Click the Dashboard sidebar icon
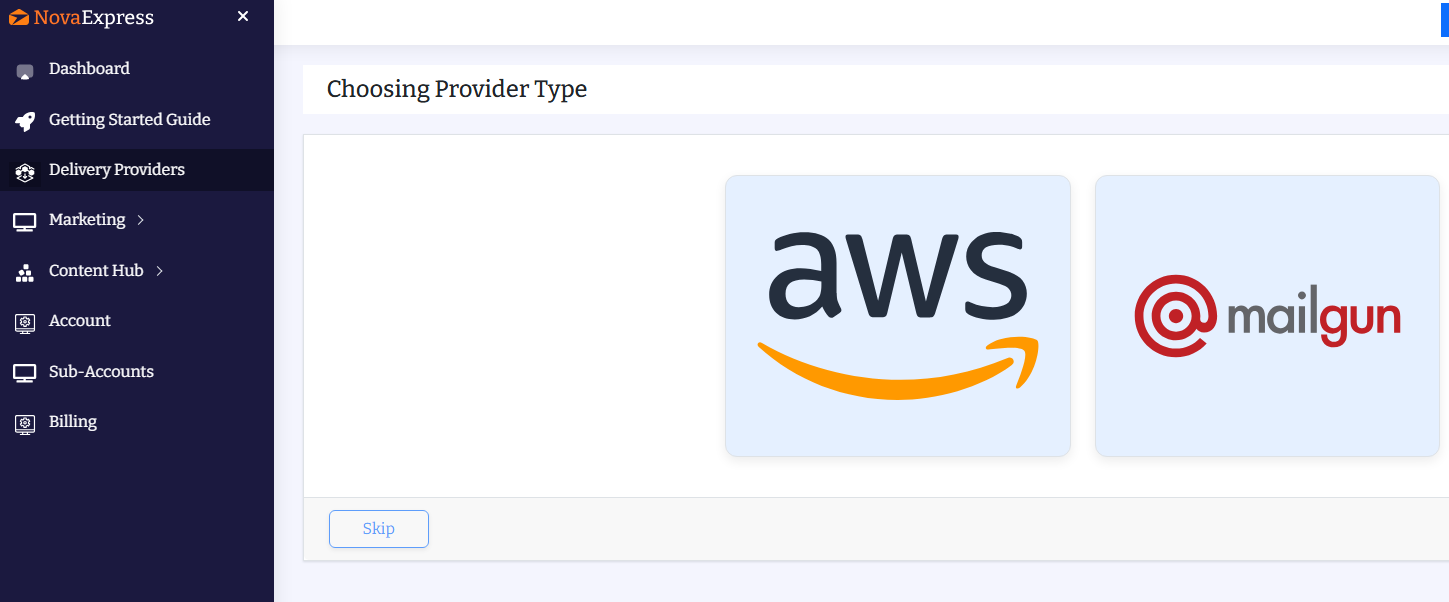The image size is (1449, 602). (25, 71)
